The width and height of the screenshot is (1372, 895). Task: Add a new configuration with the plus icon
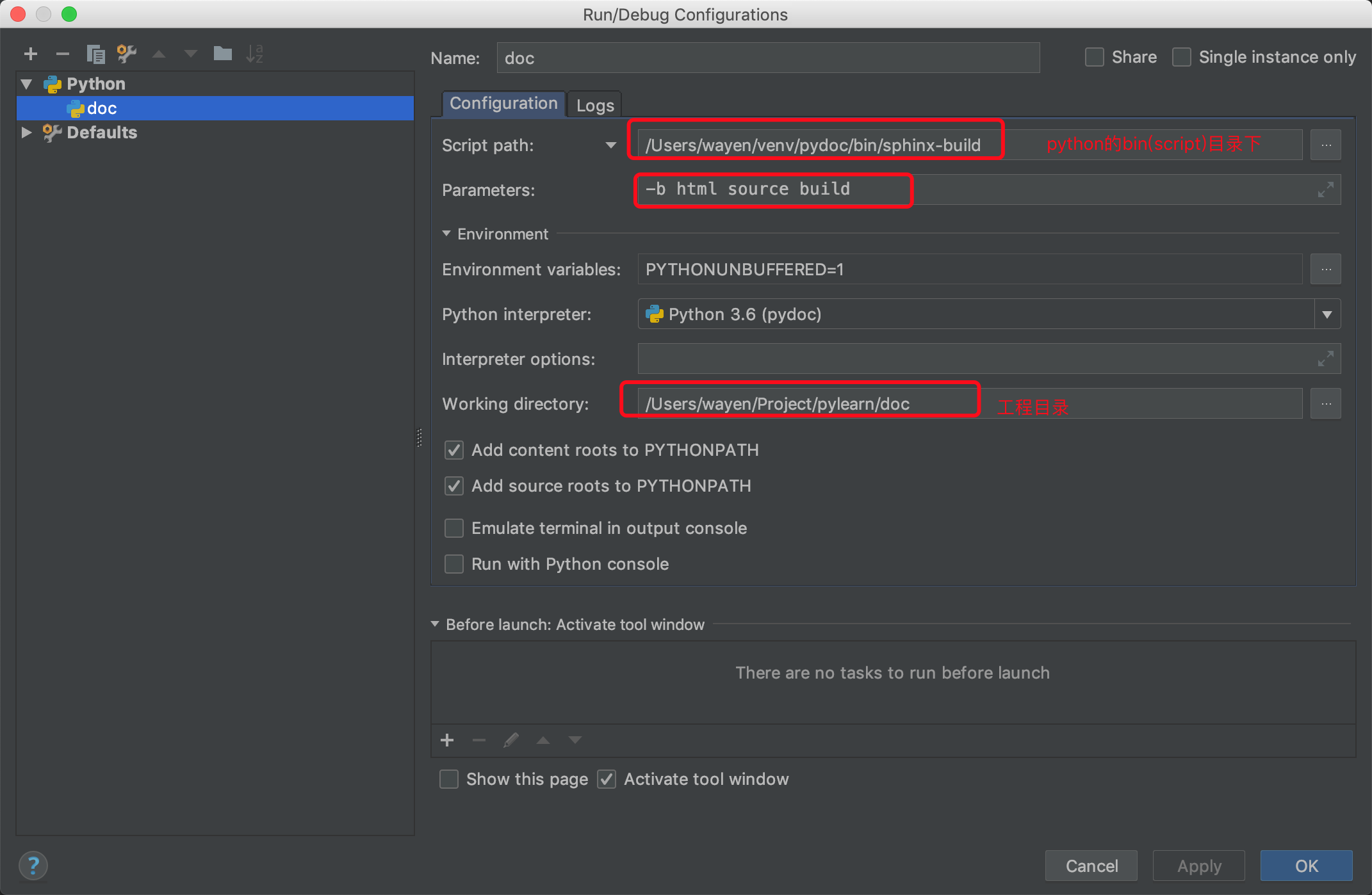click(x=31, y=54)
